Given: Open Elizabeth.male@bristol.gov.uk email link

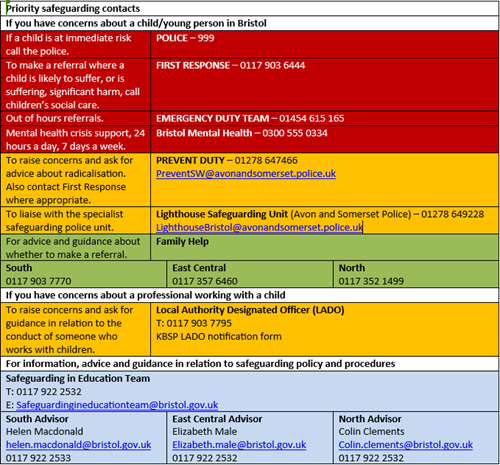Looking at the screenshot, I should click(x=239, y=445).
